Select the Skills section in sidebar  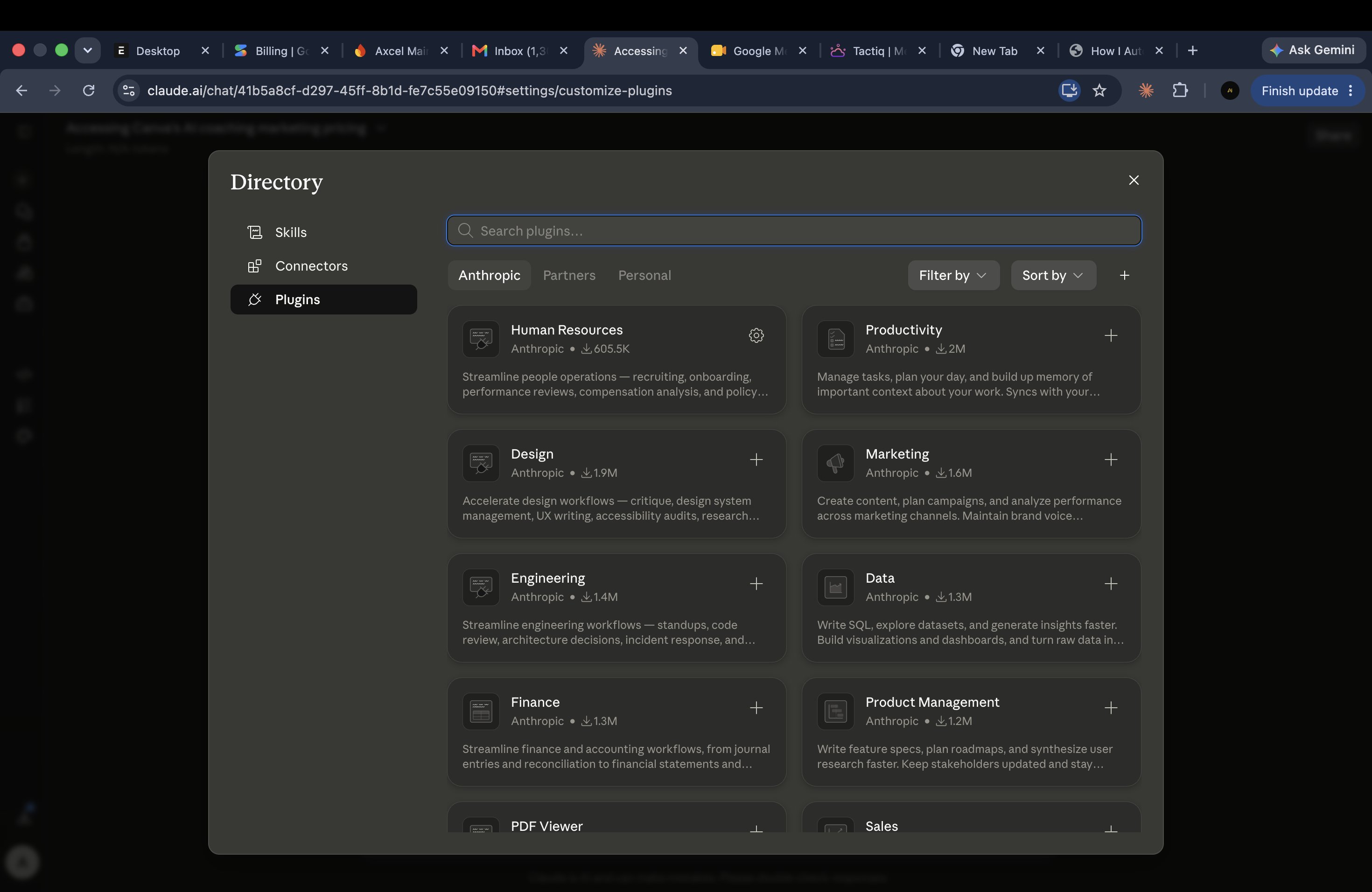[323, 232]
